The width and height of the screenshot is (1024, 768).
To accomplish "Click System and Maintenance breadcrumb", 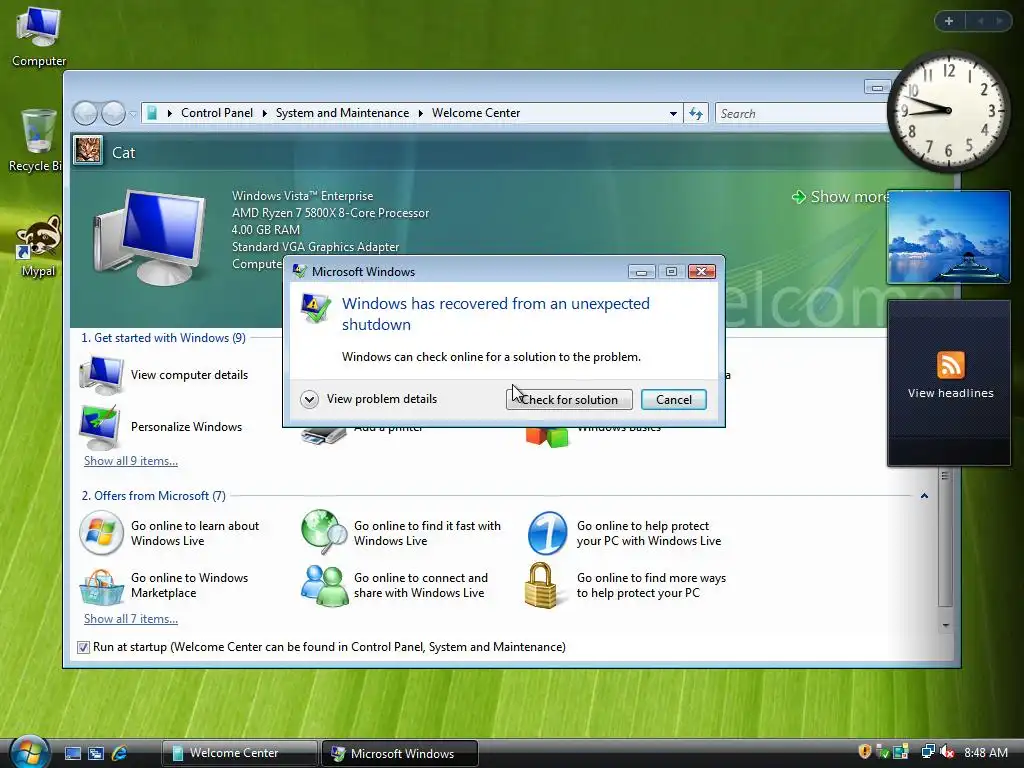I will point(342,113).
